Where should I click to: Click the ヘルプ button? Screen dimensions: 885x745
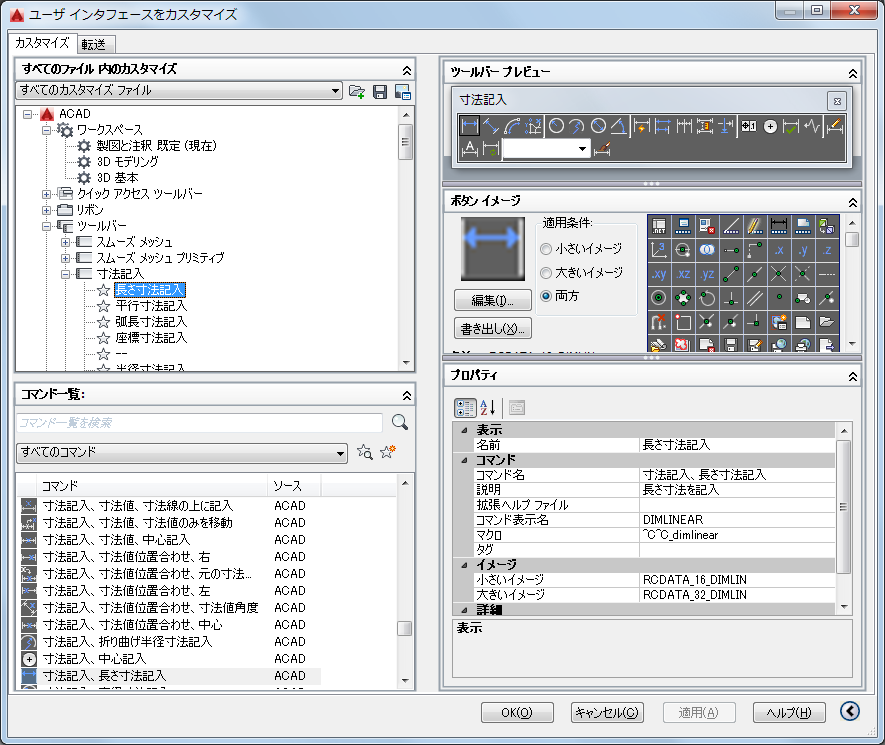tap(789, 712)
